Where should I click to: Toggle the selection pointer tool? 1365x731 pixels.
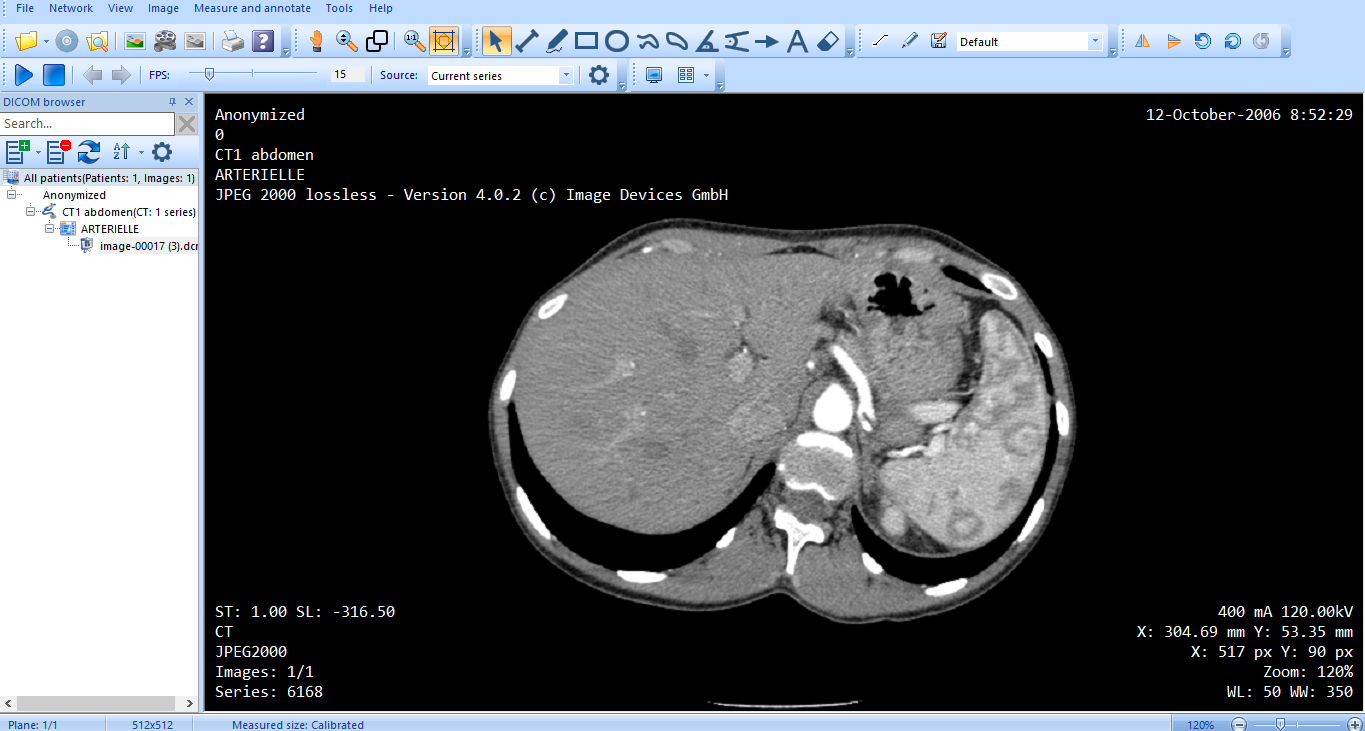point(497,41)
